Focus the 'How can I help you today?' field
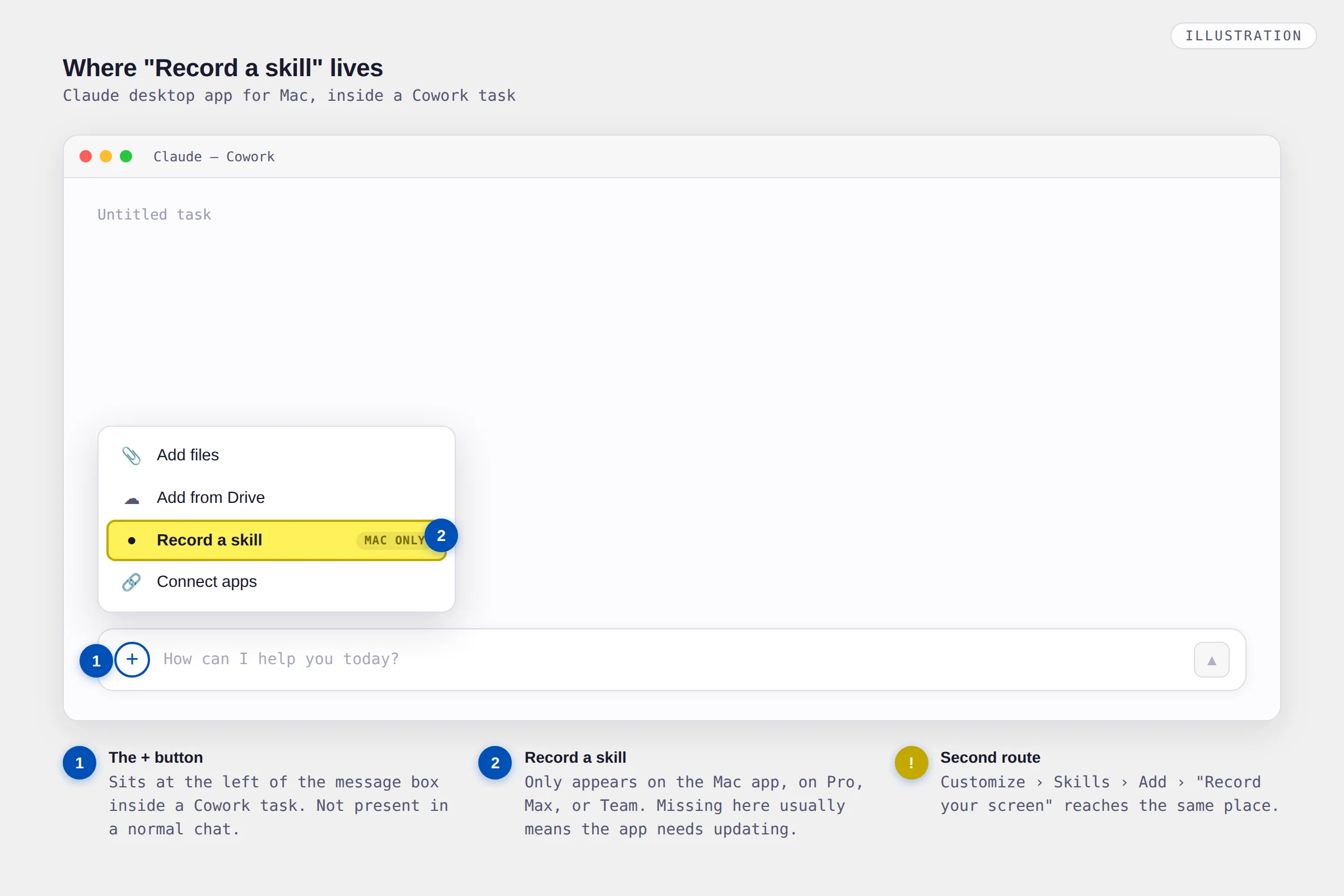Image resolution: width=1344 pixels, height=896 pixels. tap(671, 660)
